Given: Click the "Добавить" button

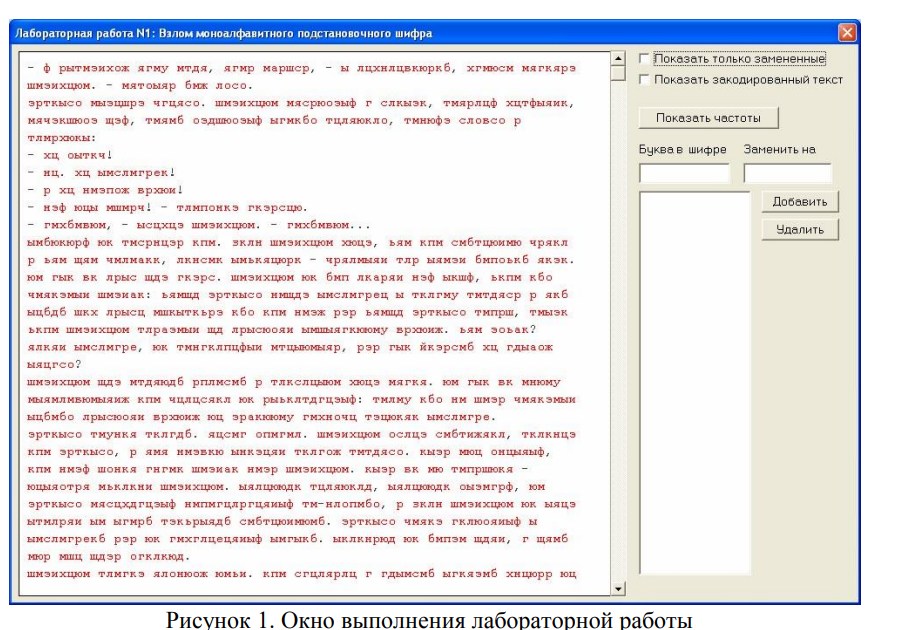Looking at the screenshot, I should (x=800, y=202).
